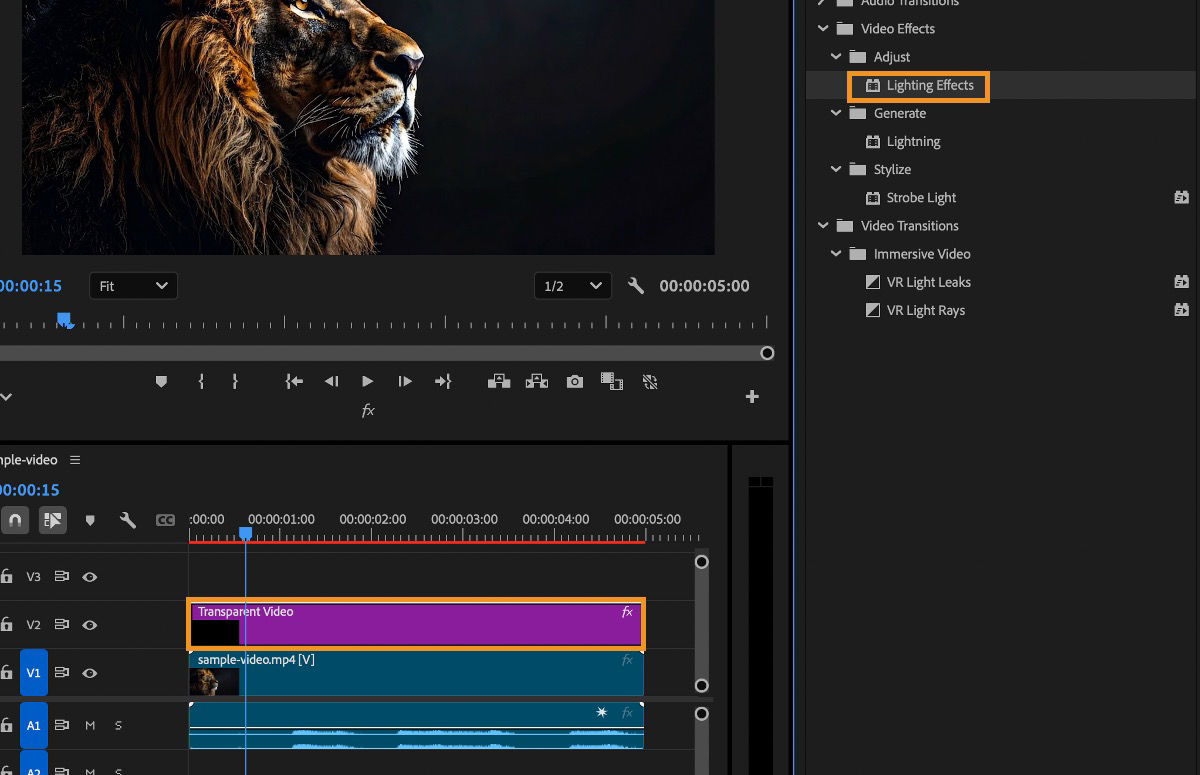This screenshot has width=1200, height=775.
Task: Open the sequence panel menu
Action: coord(75,460)
